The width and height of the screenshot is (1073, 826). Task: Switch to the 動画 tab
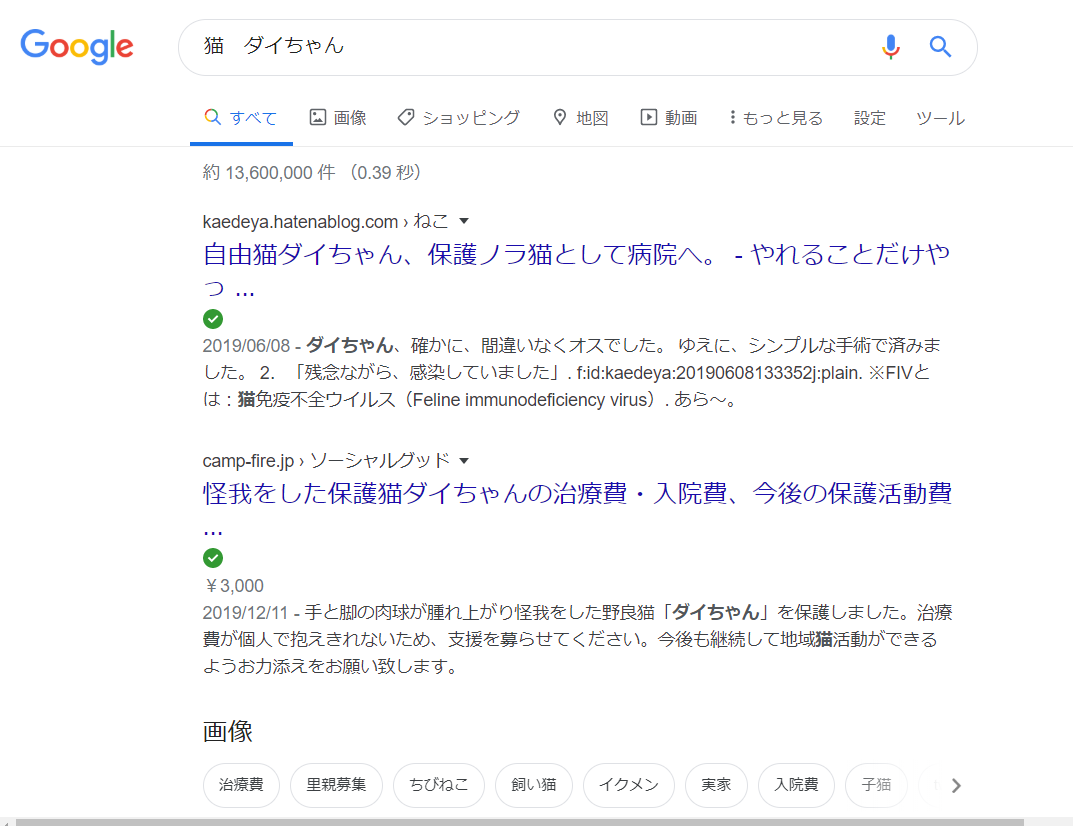[x=669, y=118]
